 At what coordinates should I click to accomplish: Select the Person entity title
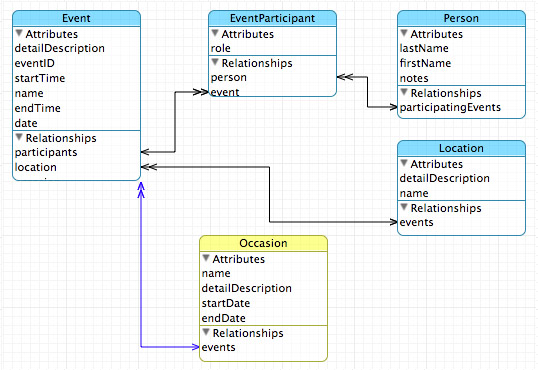click(x=461, y=18)
